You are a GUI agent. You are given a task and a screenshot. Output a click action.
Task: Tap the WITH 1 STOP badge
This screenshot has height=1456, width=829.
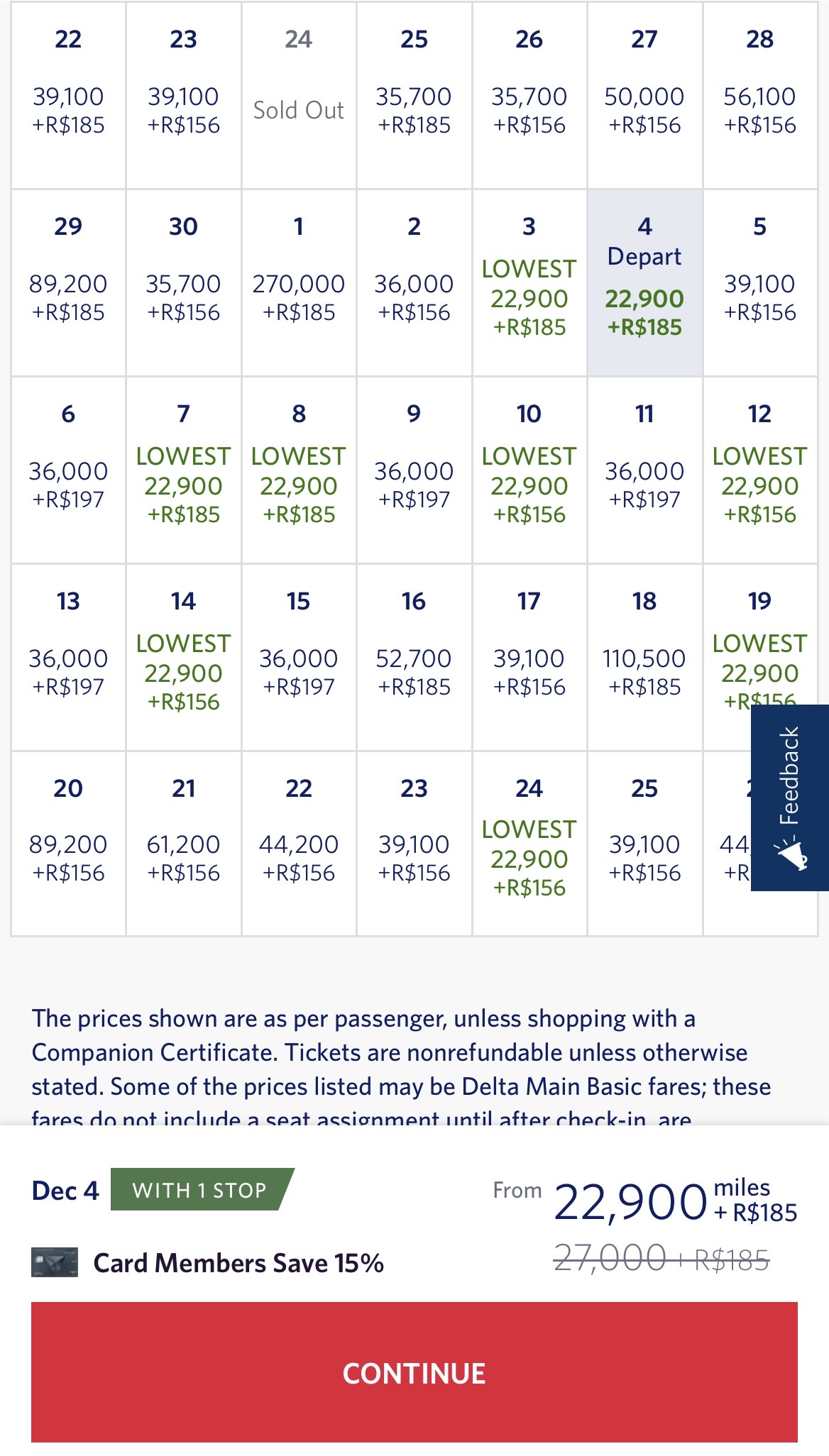pyautogui.click(x=202, y=1189)
